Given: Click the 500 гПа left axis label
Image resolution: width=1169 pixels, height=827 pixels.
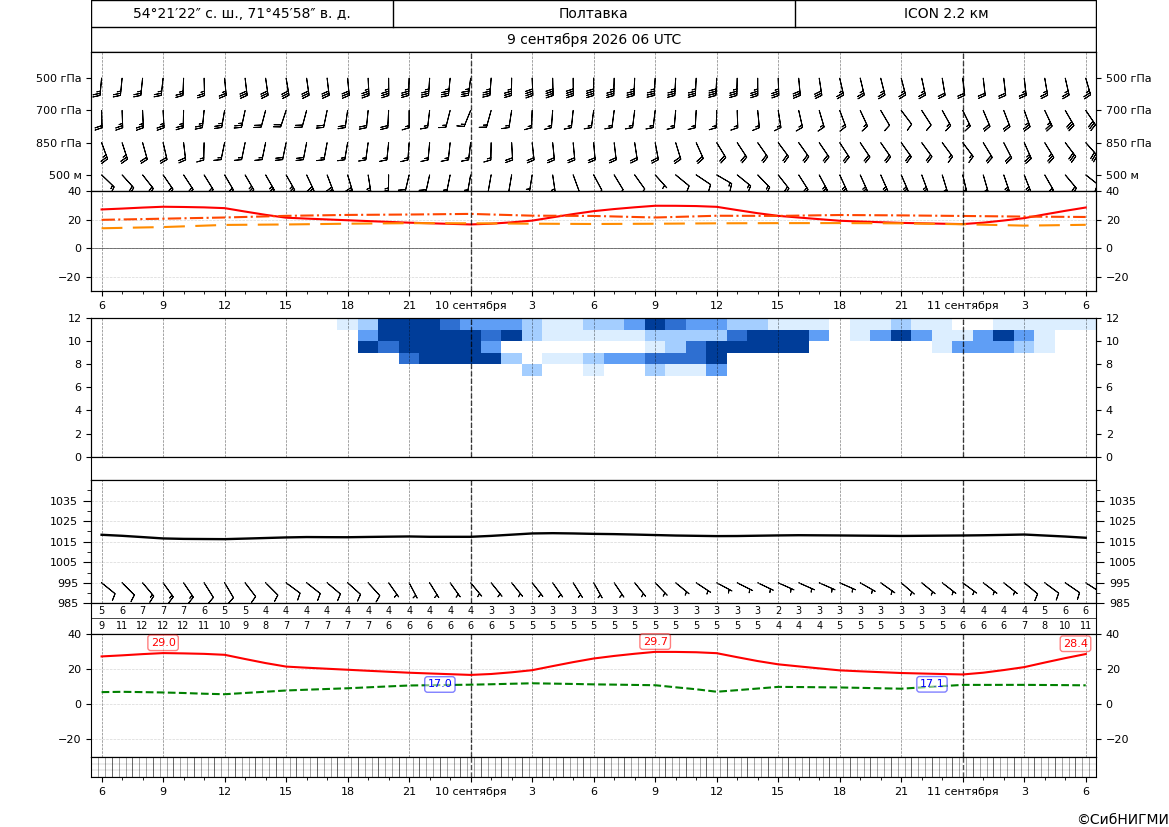Looking at the screenshot, I should 59,78.
